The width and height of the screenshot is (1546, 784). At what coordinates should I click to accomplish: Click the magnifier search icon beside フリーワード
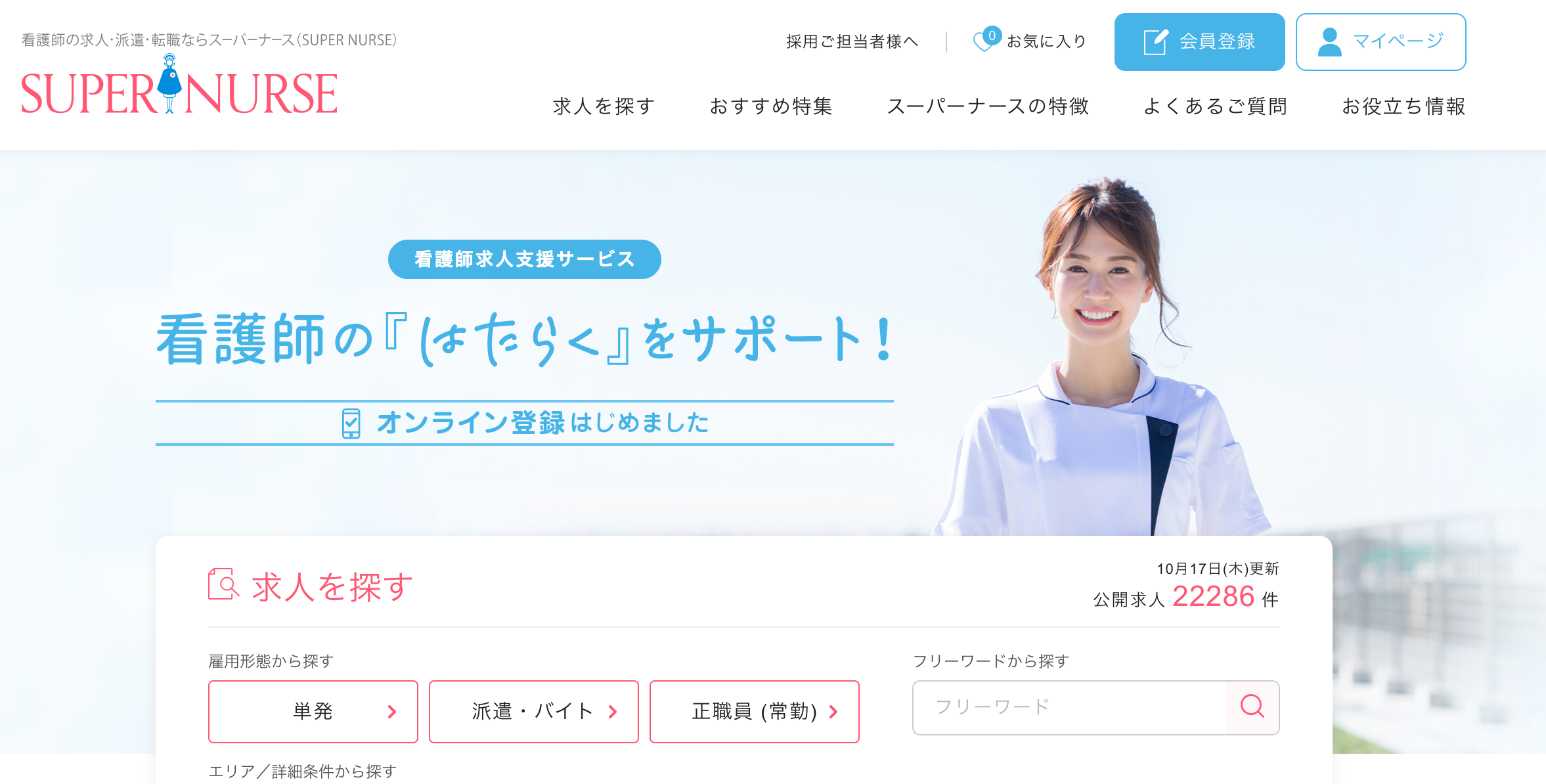pos(1252,707)
